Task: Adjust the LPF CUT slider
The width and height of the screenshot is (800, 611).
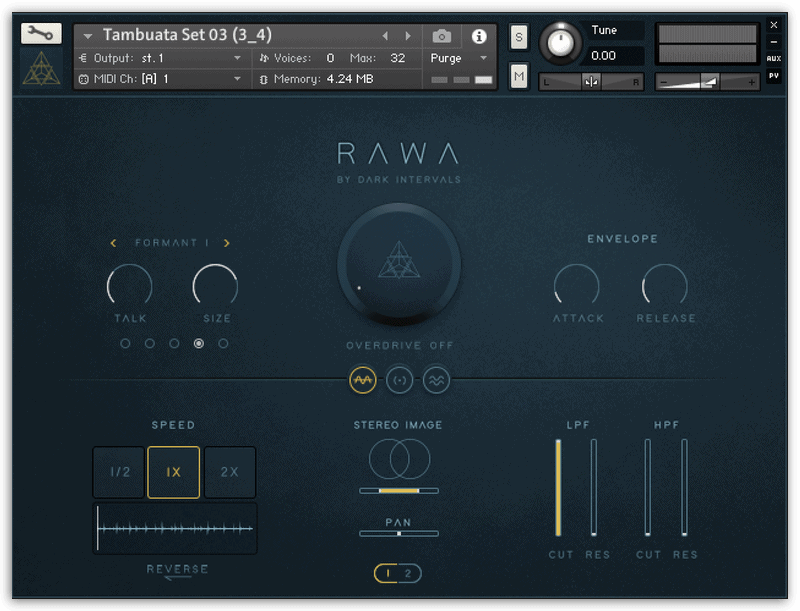Action: [558, 488]
